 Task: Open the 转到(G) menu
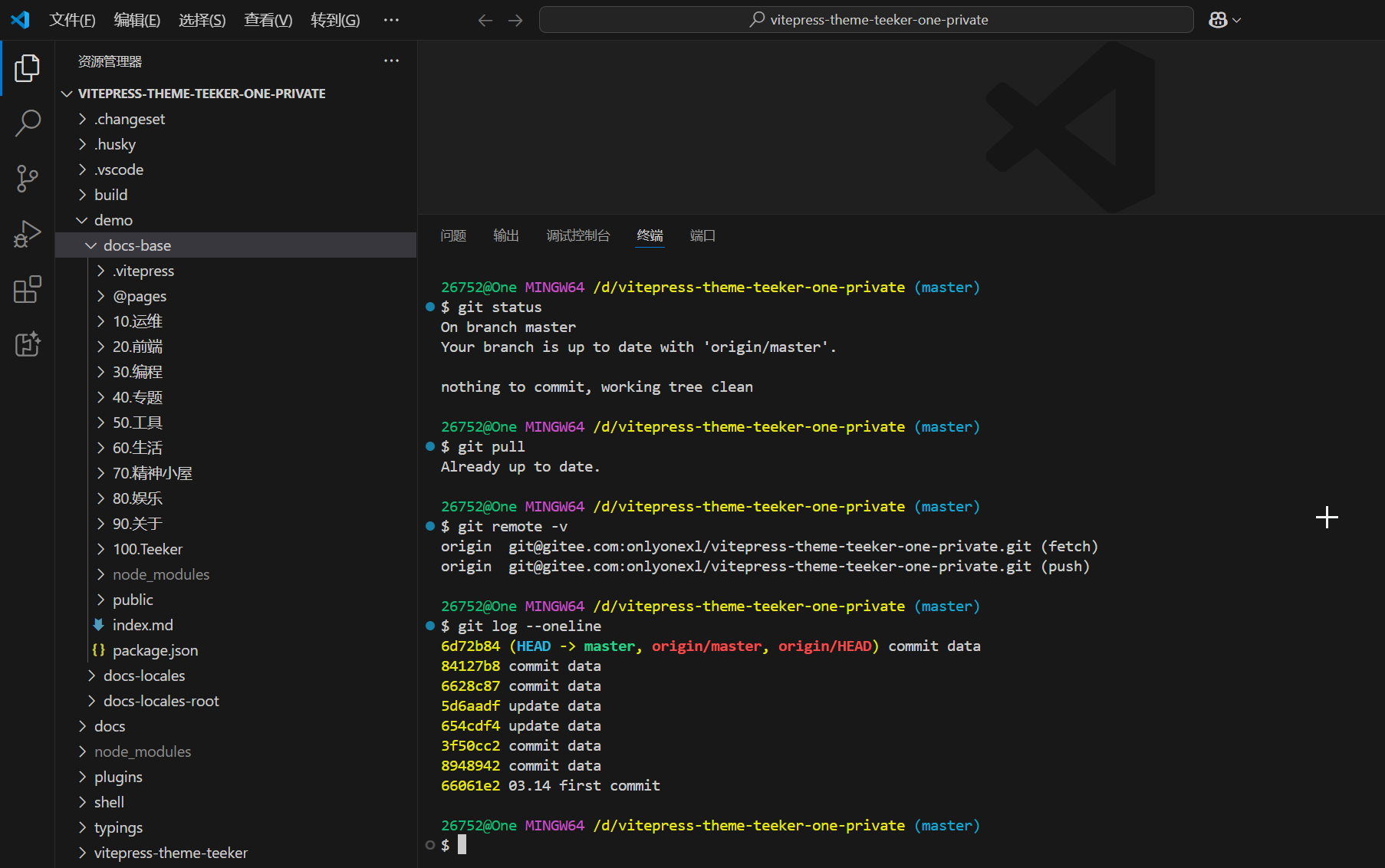pos(335,20)
